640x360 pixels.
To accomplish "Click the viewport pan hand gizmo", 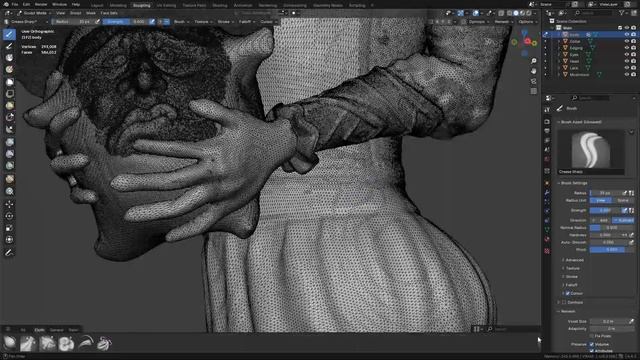I will (534, 71).
